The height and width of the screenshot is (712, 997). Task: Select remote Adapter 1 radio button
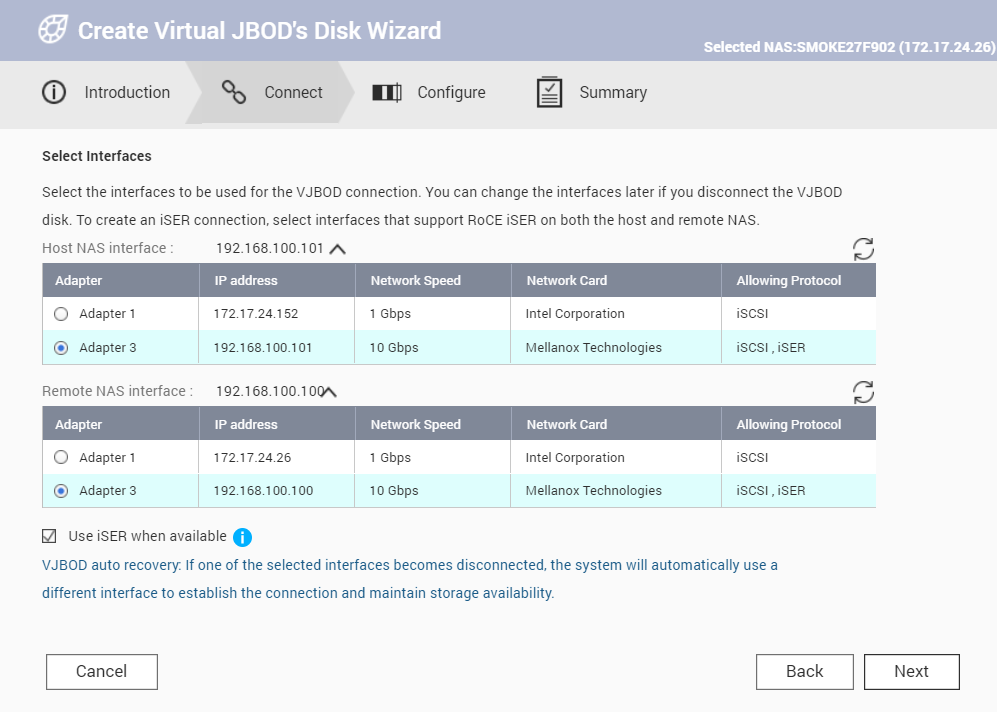tap(62, 458)
